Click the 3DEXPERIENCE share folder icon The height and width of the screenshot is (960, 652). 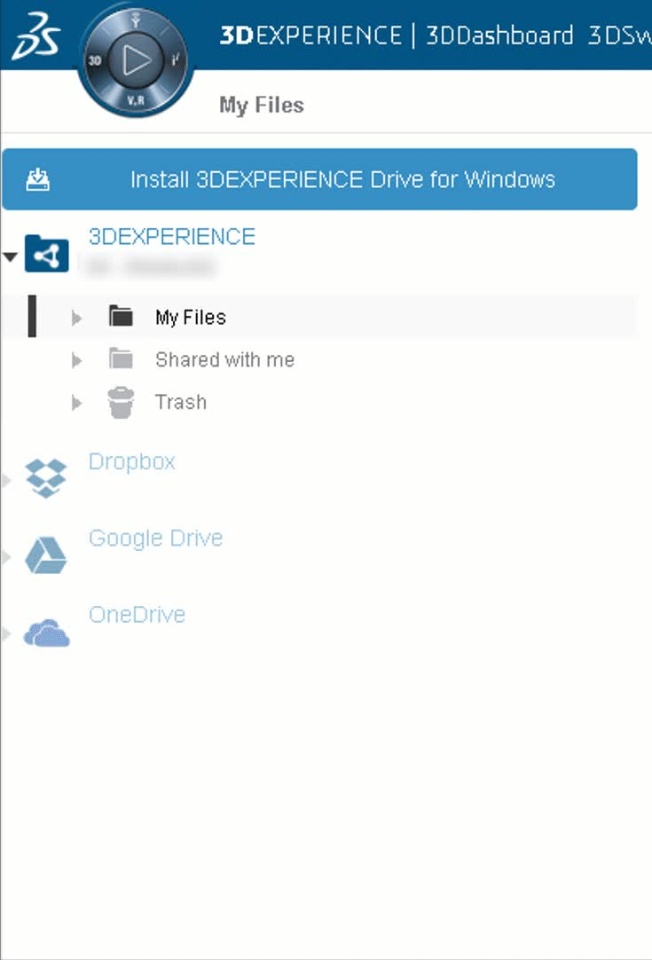click(47, 253)
